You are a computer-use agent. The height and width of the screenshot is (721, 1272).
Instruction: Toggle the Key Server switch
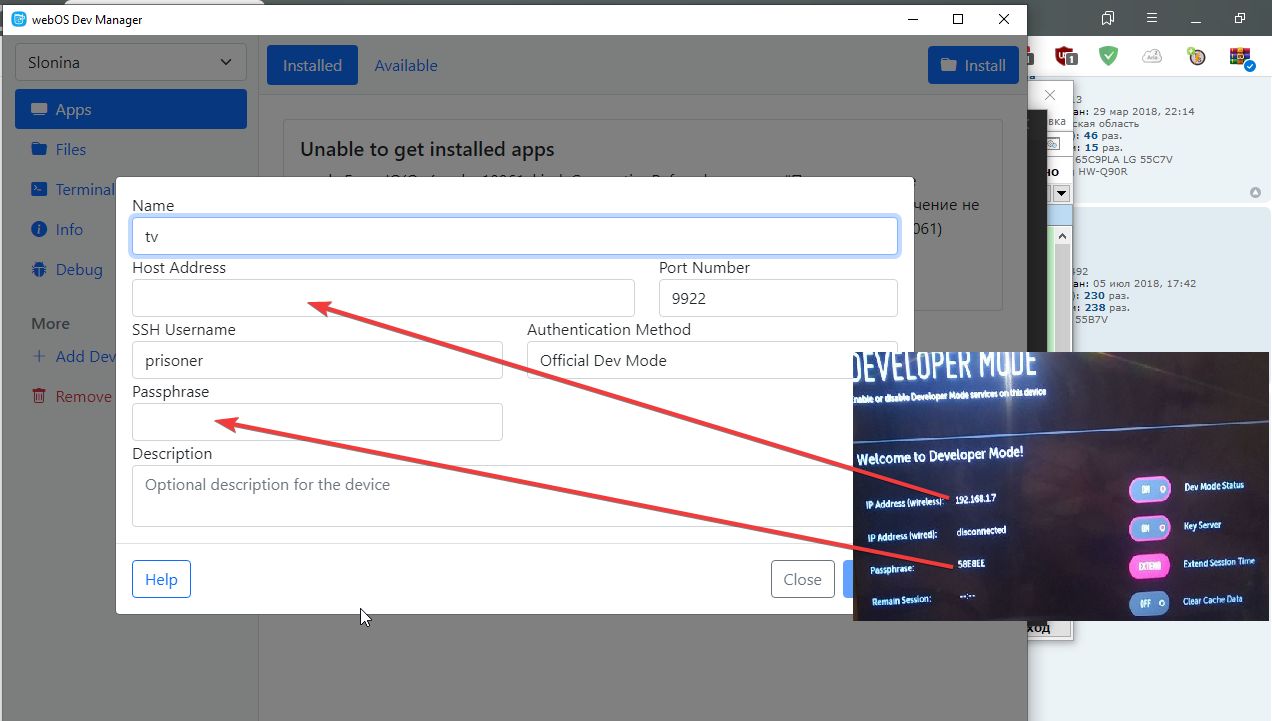[1148, 528]
